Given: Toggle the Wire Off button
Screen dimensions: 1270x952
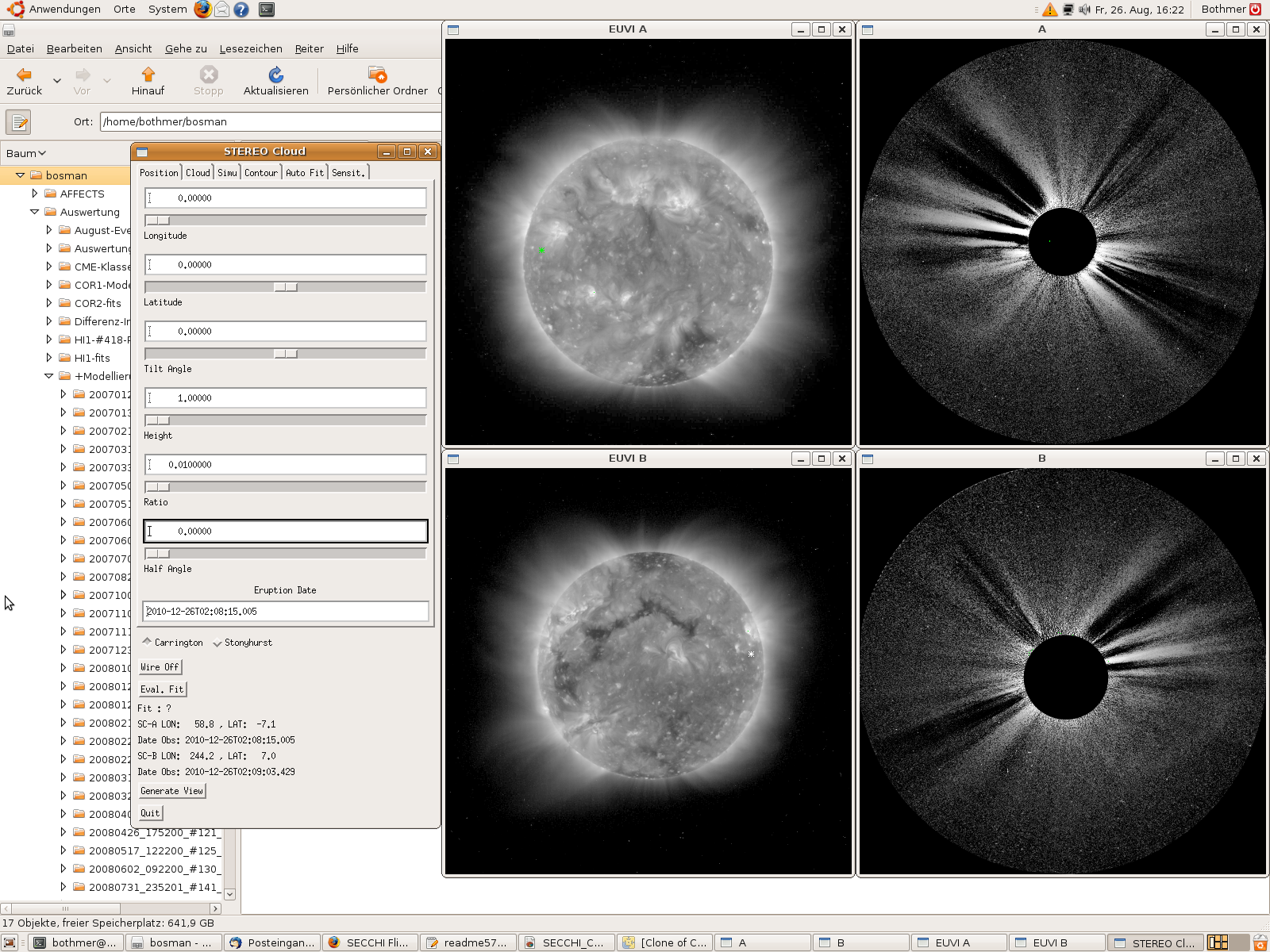Looking at the screenshot, I should (x=160, y=667).
